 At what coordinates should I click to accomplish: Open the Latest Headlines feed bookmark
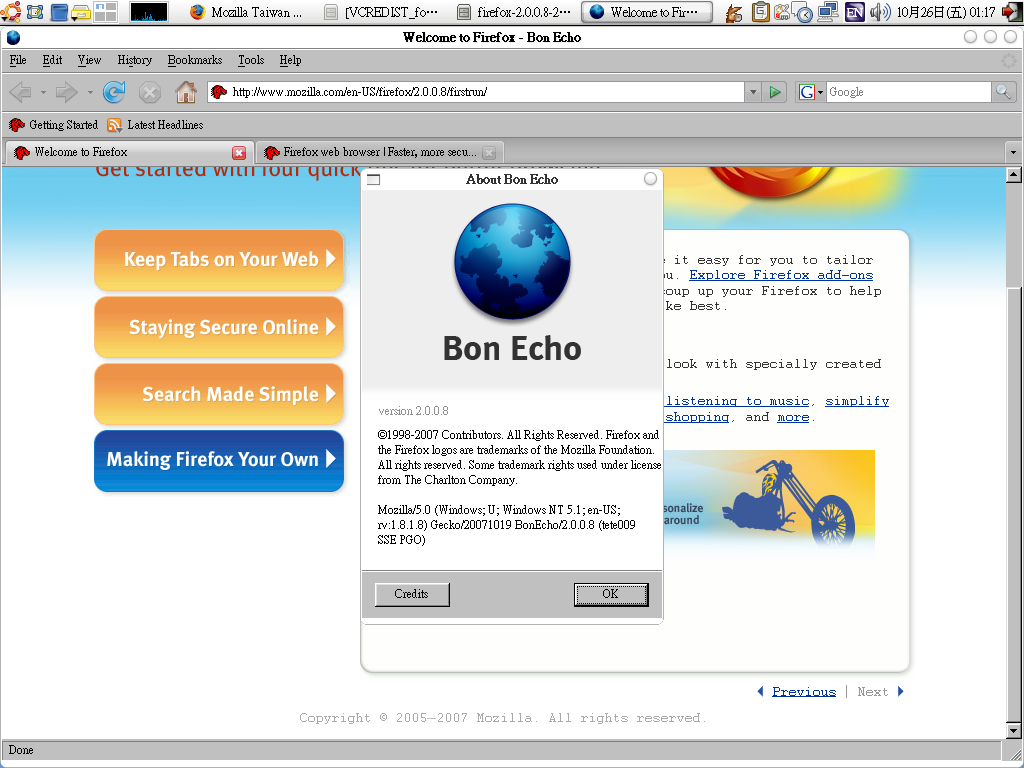[155, 125]
